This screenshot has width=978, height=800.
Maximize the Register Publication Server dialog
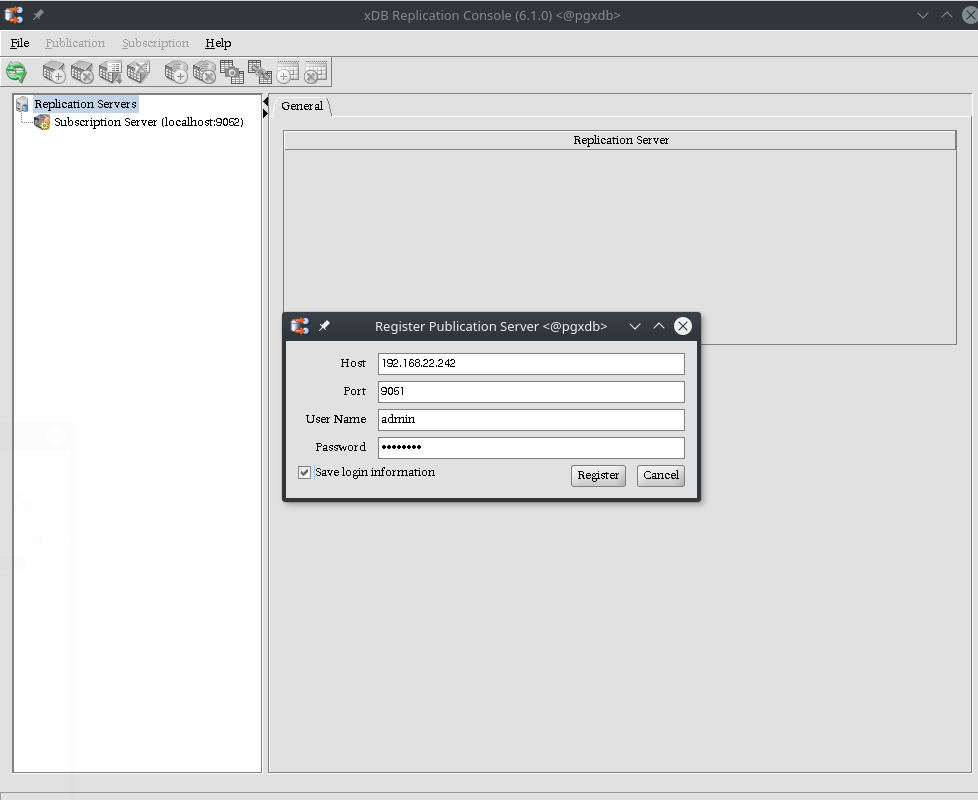click(659, 326)
